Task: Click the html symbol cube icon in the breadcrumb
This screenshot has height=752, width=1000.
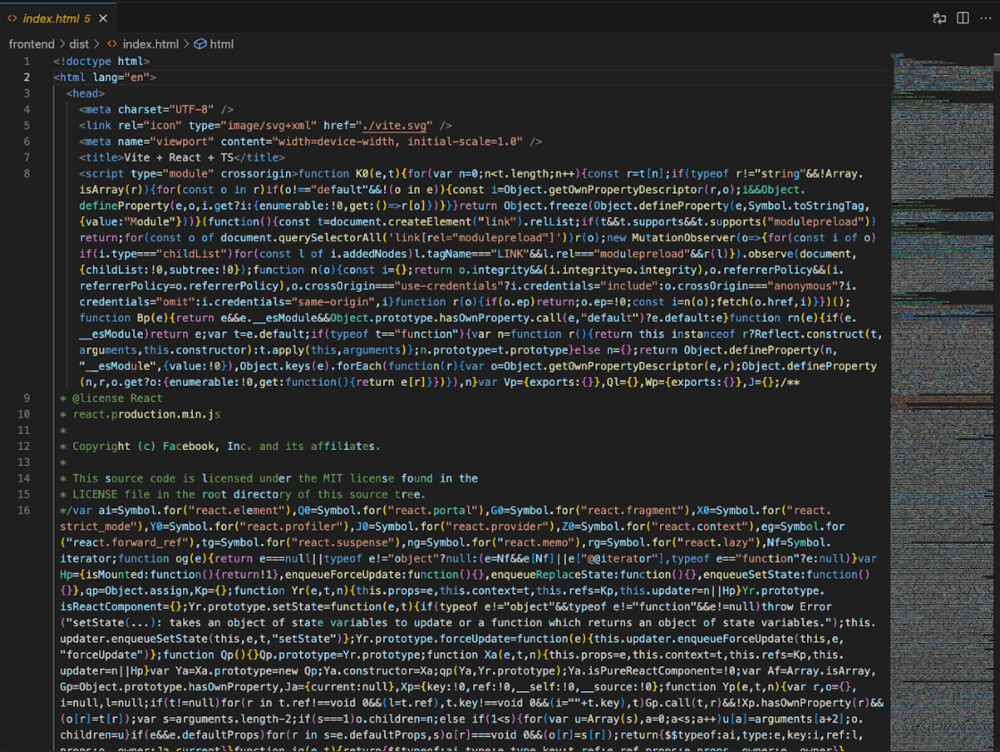Action: click(x=200, y=44)
